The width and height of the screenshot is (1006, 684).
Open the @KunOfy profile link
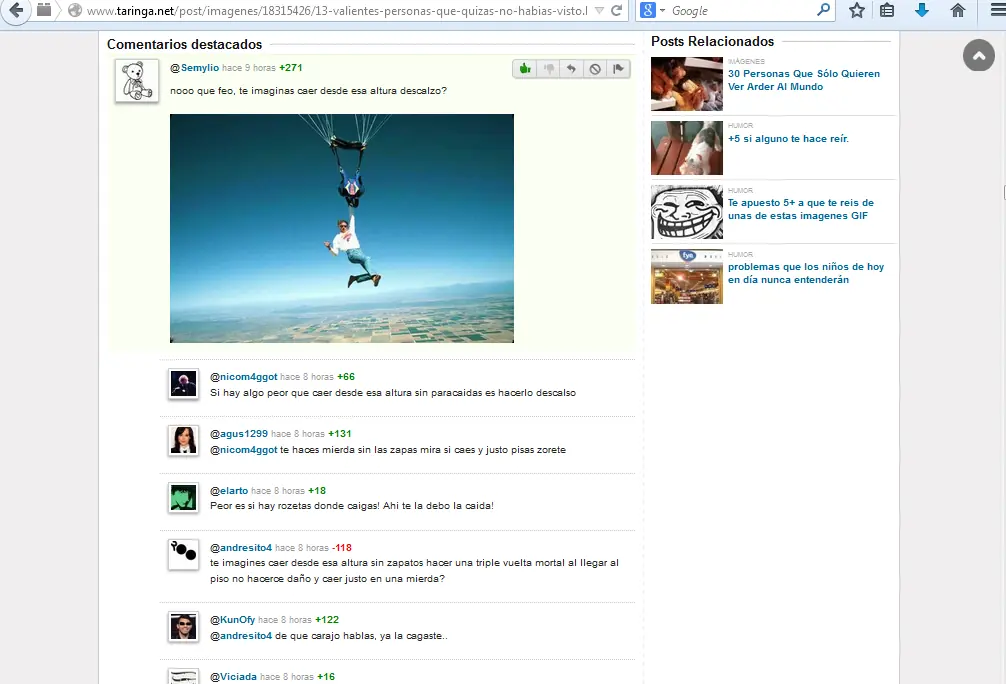pos(233,620)
